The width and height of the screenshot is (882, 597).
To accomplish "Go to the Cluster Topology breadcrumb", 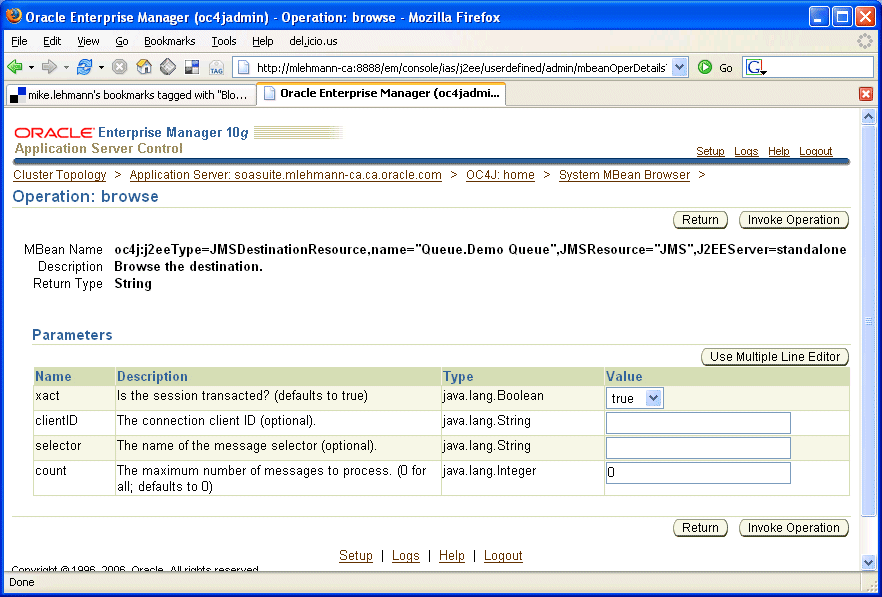I will coord(60,175).
